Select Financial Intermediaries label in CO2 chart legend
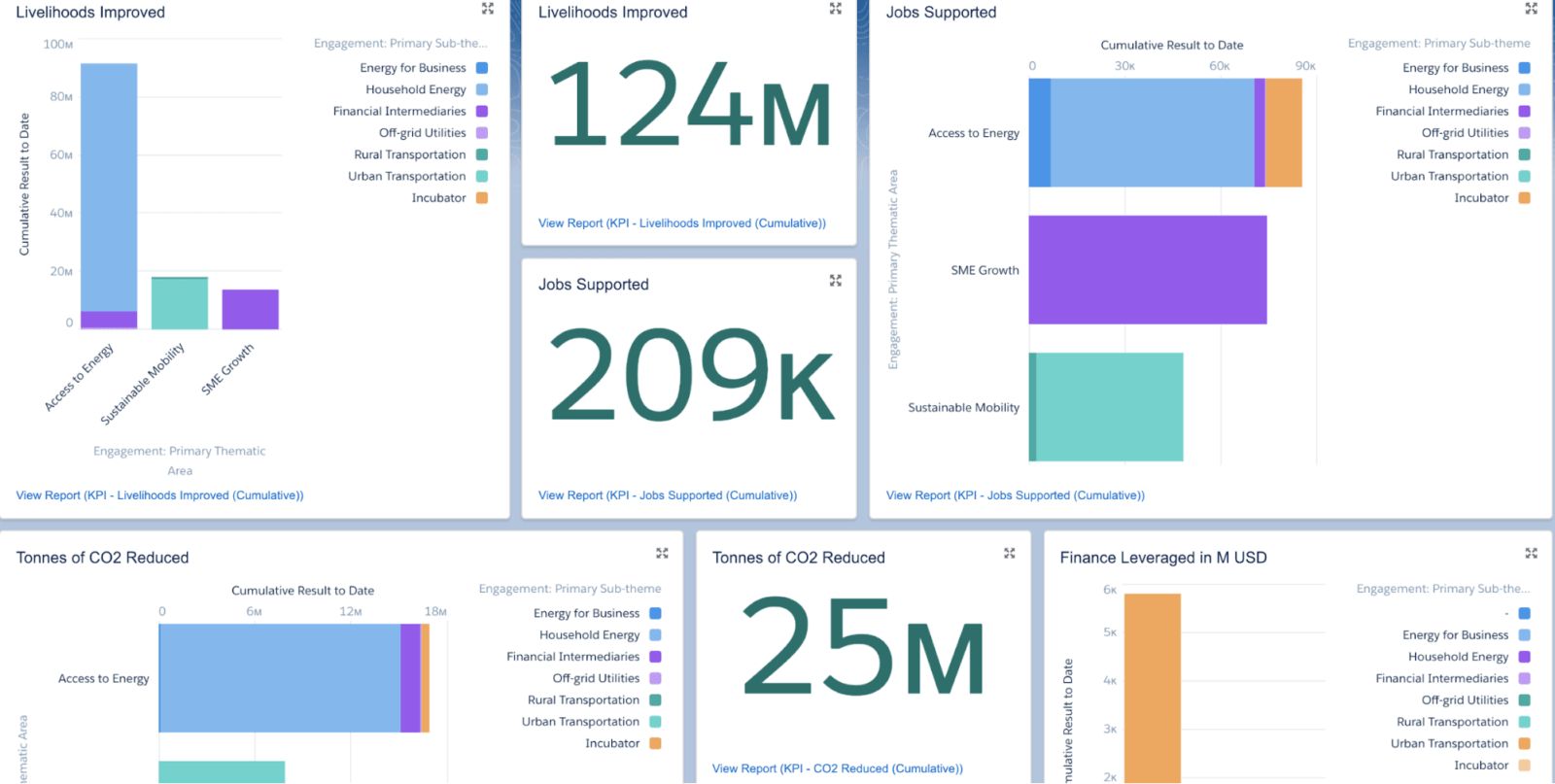This screenshot has height=784, width=1555. [572, 657]
